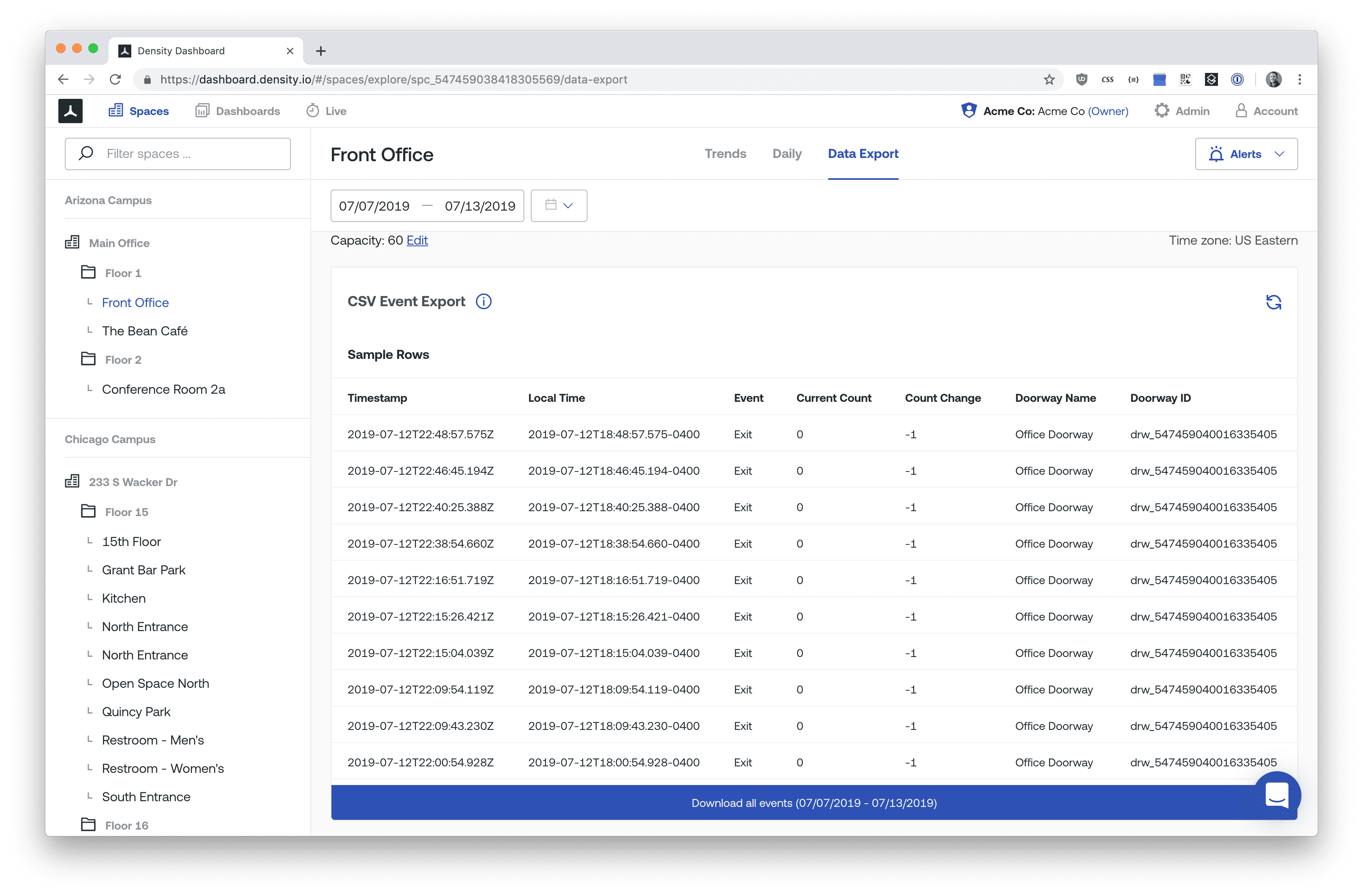Viewport: 1363px width, 896px height.
Task: Go forward in browser history
Action: coord(89,79)
